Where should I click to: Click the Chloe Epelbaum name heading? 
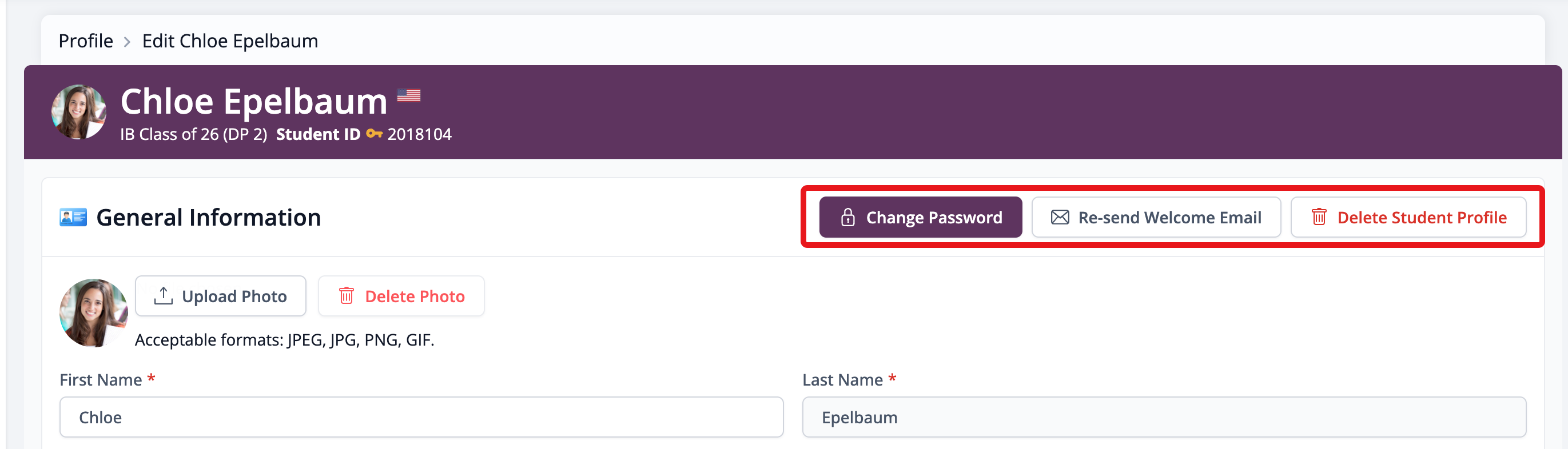(x=253, y=101)
